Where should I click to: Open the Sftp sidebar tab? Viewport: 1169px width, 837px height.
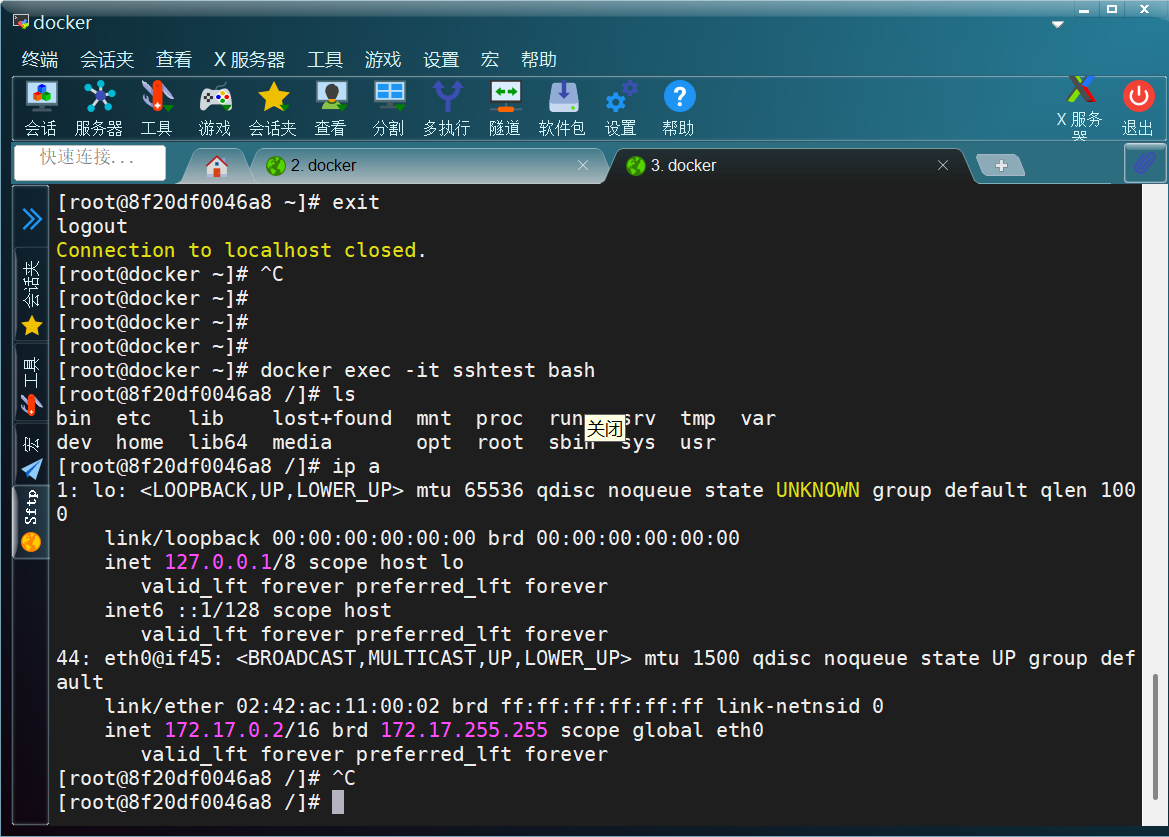point(31,520)
